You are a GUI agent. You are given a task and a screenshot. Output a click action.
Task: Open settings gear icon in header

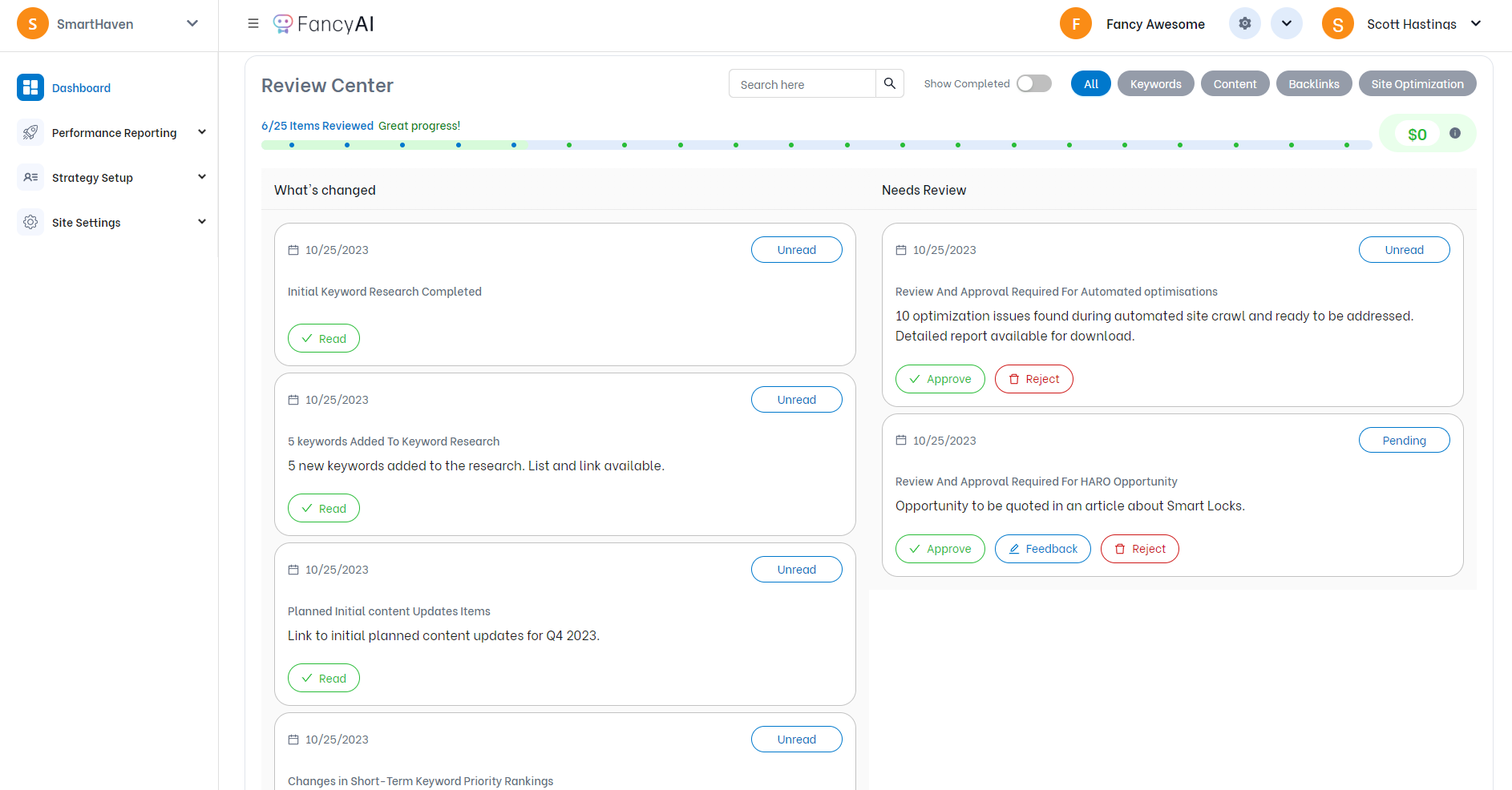coord(1244,24)
